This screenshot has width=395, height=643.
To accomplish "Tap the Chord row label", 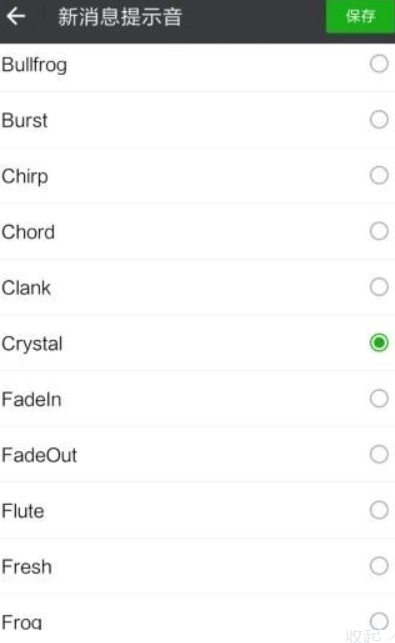I will pos(28,232).
